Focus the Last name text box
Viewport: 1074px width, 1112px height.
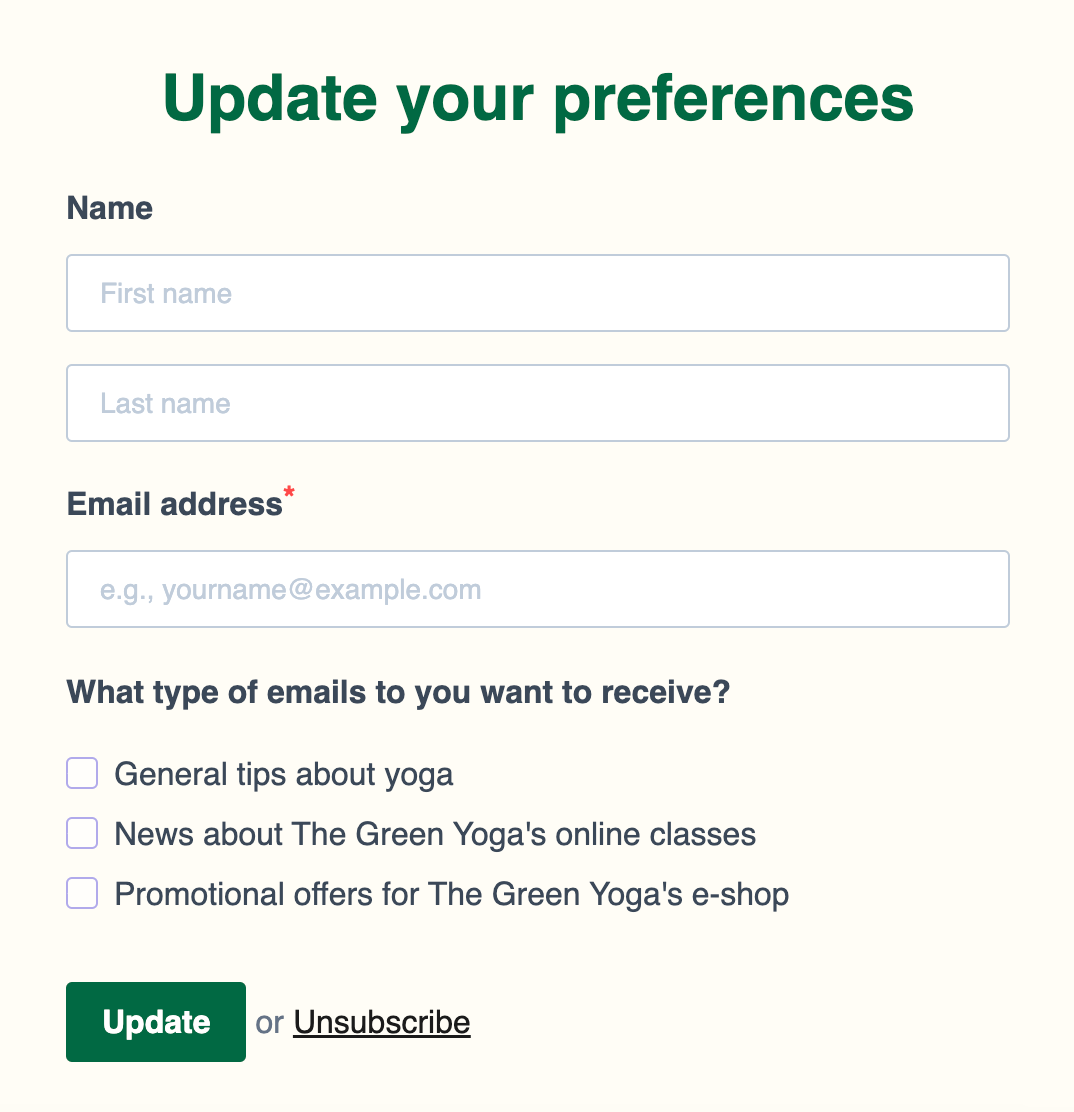(x=537, y=403)
